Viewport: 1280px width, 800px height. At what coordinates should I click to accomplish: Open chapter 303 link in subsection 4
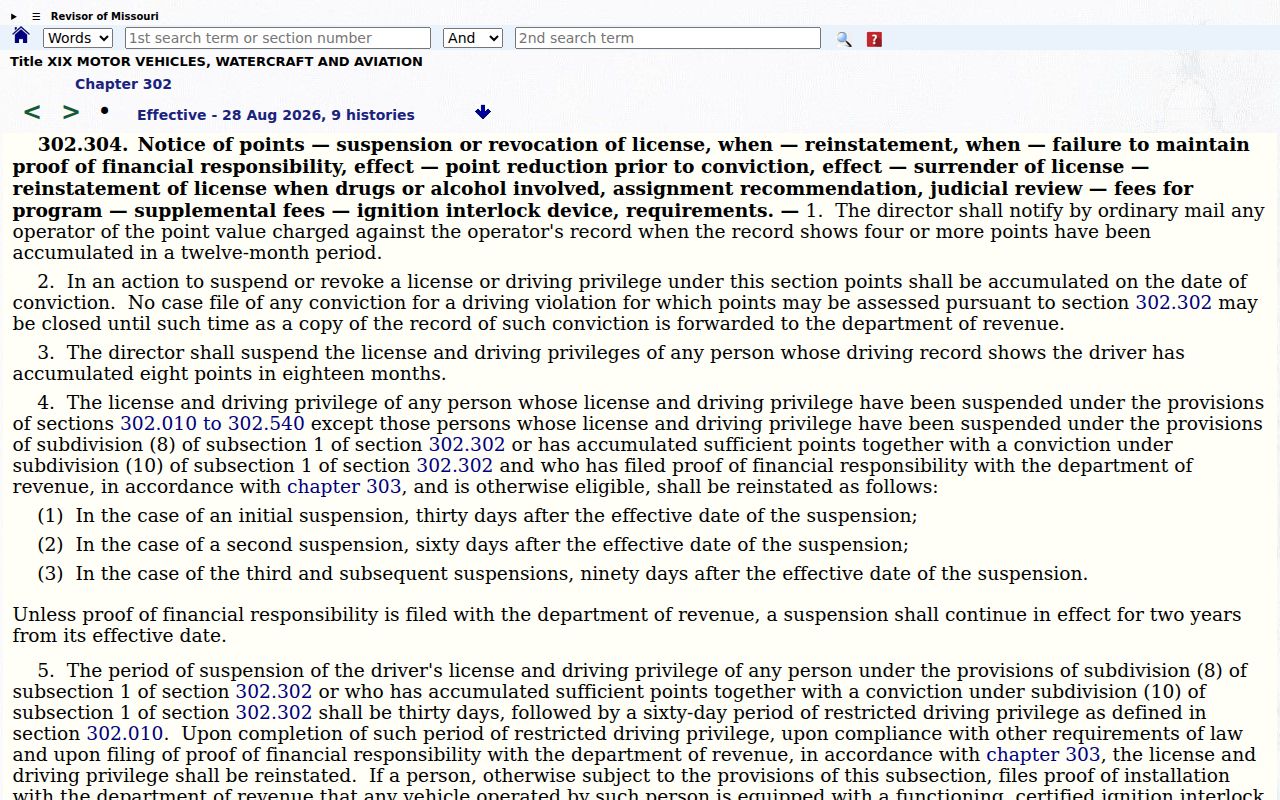click(344, 487)
